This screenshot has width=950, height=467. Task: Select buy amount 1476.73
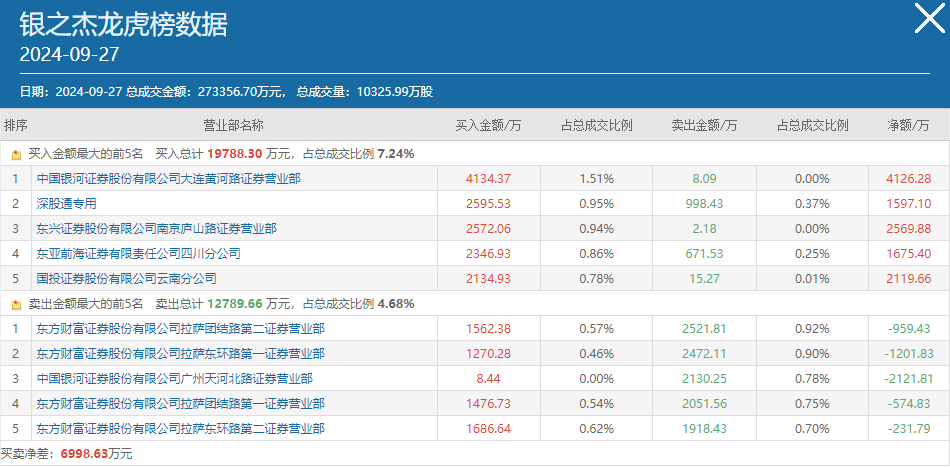tap(488, 403)
